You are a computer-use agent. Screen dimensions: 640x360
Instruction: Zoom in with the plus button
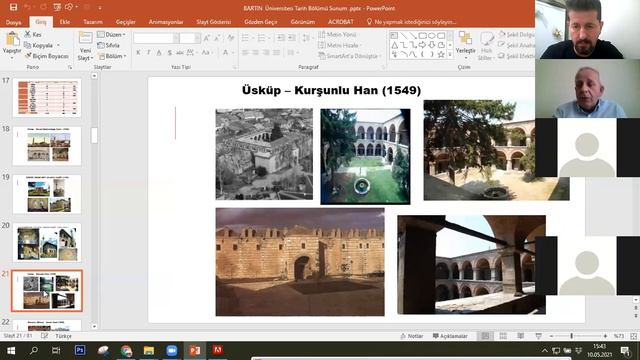tap(605, 336)
